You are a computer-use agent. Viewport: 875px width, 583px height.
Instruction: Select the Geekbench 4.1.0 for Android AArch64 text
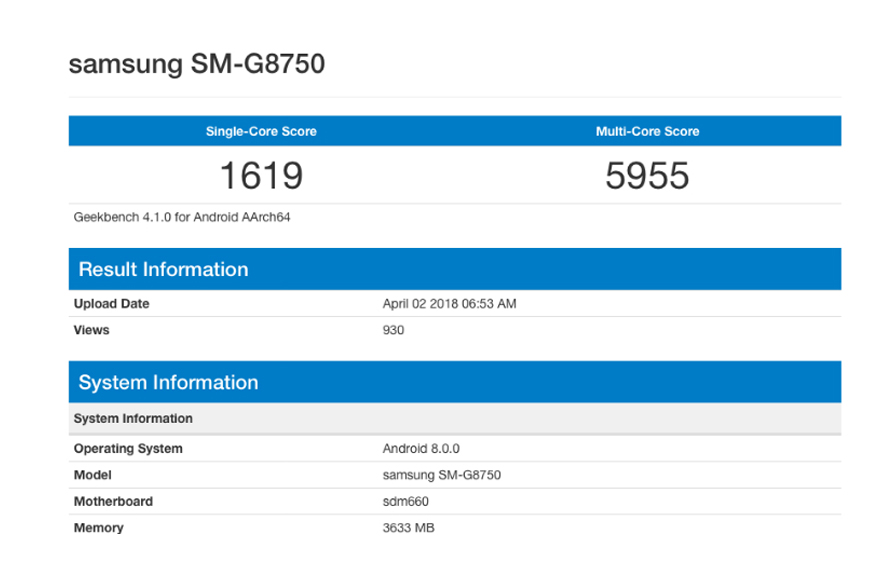pyautogui.click(x=182, y=217)
